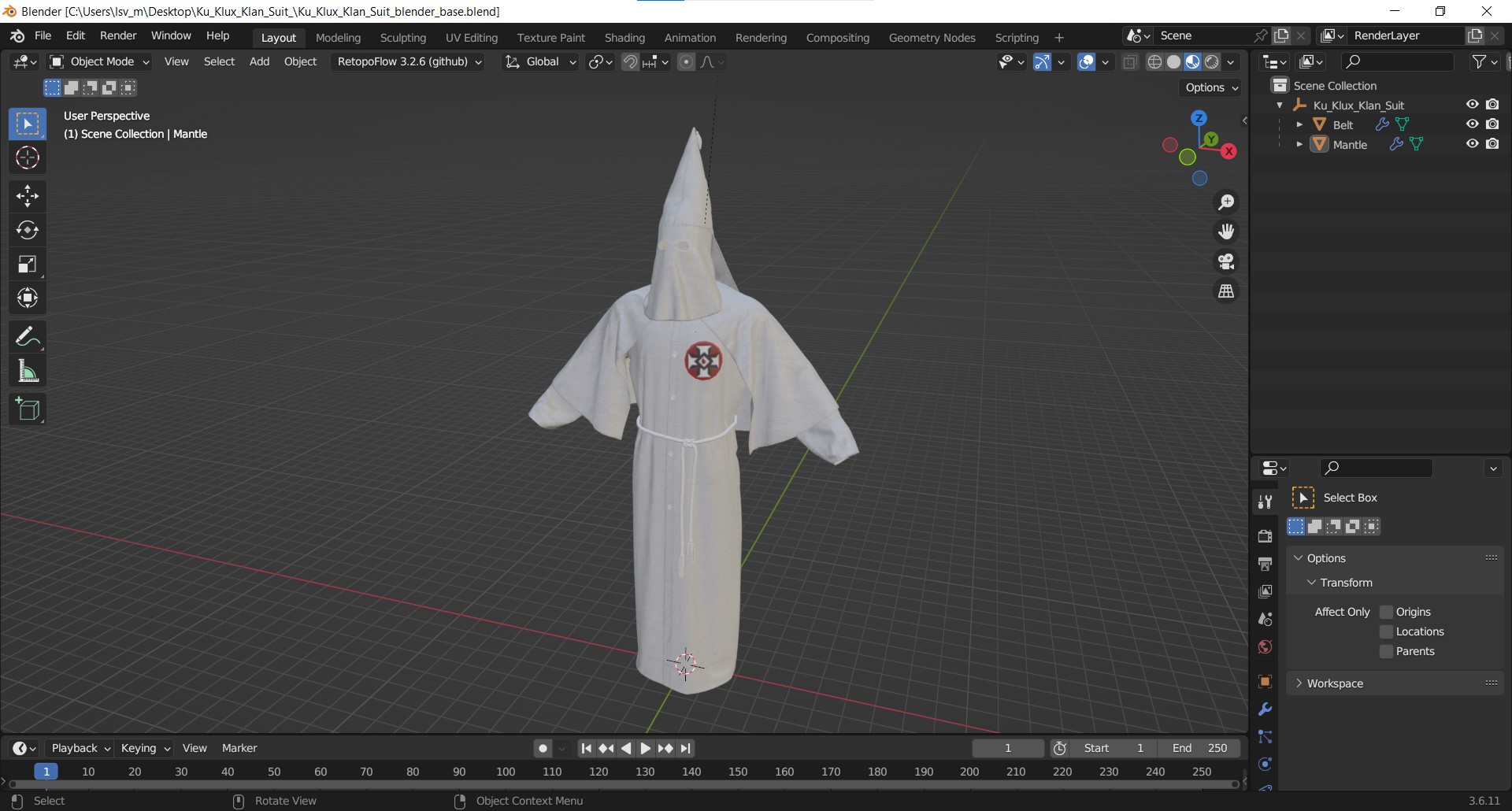Open the viewport Options dropdown
This screenshot has height=811, width=1512.
1211,87
